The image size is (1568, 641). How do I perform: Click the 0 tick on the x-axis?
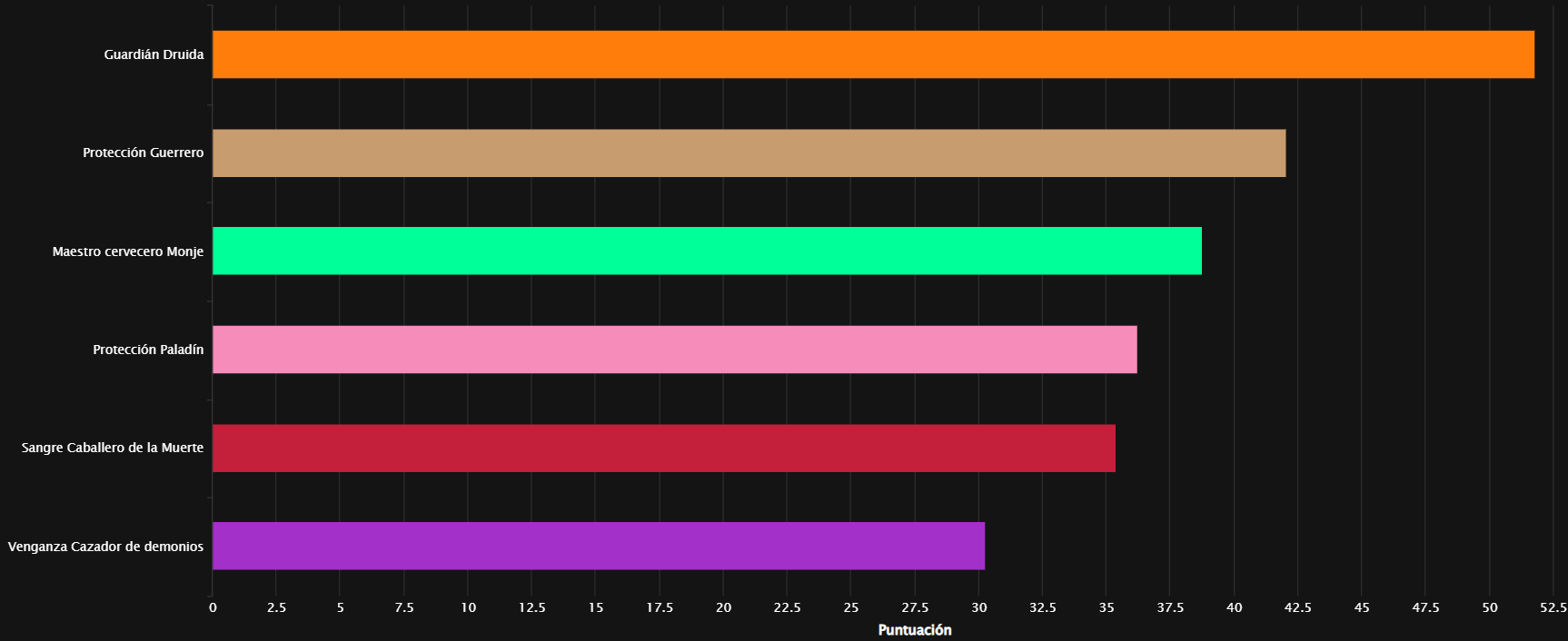213,607
